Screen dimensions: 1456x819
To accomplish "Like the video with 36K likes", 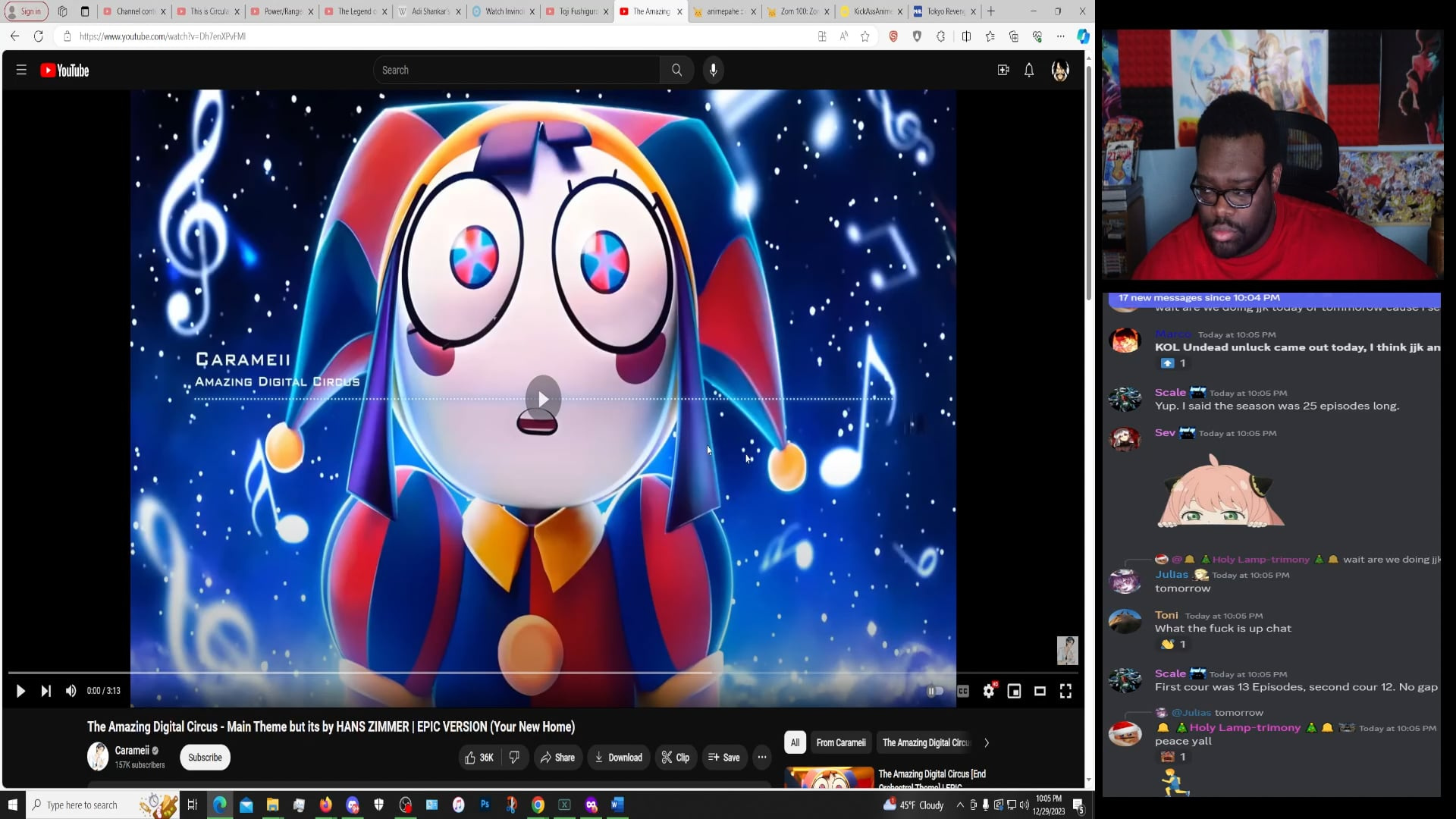I will pos(479,758).
